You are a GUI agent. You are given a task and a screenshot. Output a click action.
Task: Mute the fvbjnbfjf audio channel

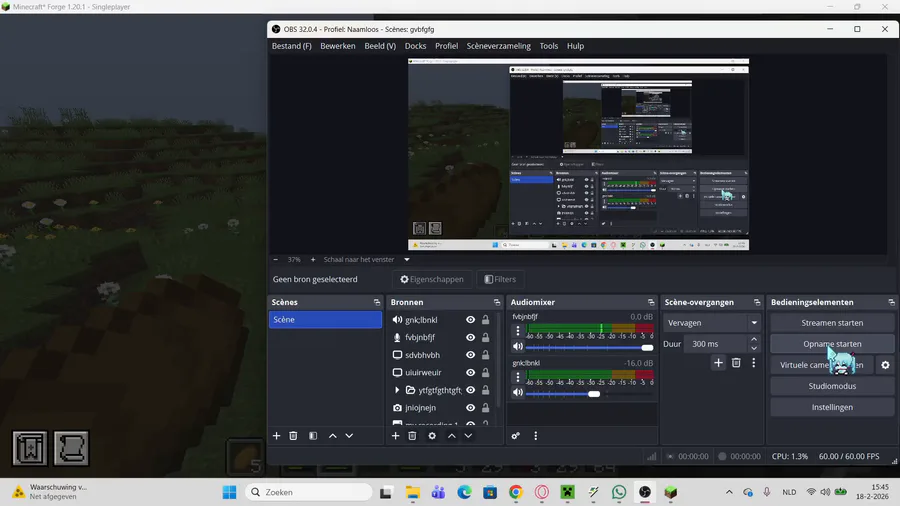[518, 347]
